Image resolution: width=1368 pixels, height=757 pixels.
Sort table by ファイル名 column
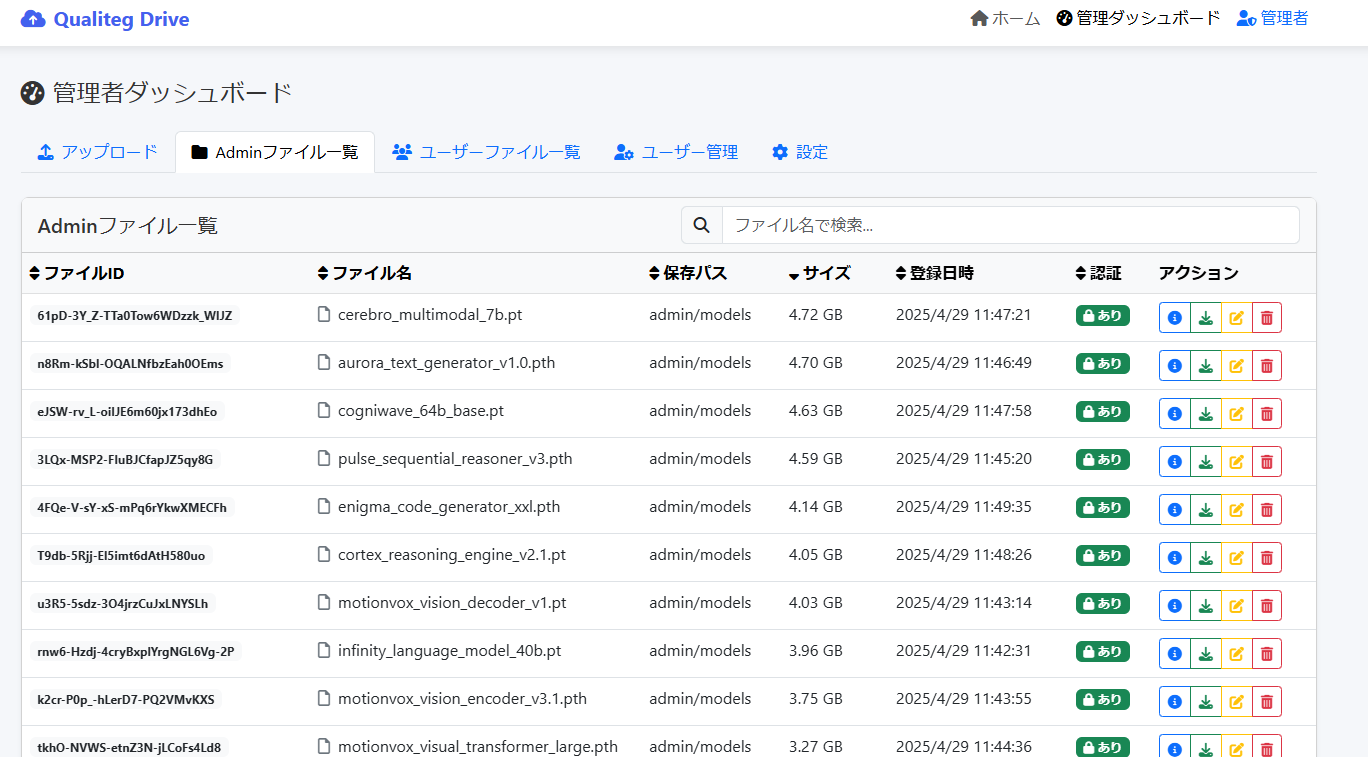pyautogui.click(x=364, y=273)
